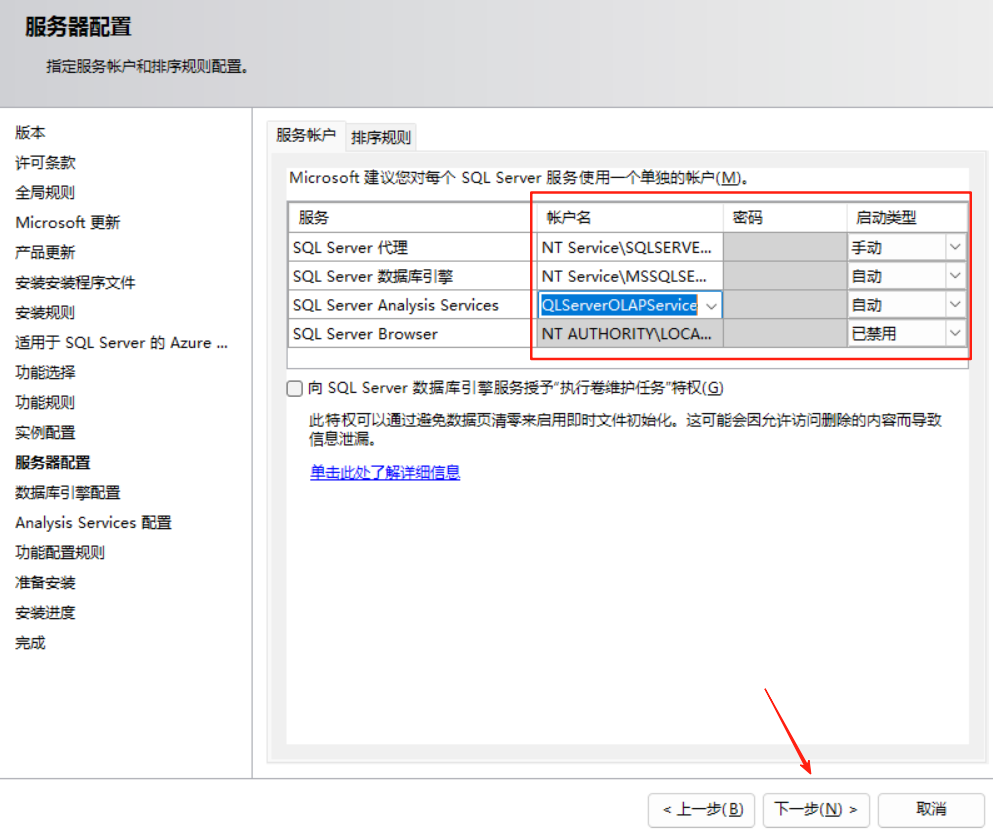Image resolution: width=993 pixels, height=836 pixels.
Task: Select 适用于 SQL Server 的 Azure step
Action: [x=122, y=343]
